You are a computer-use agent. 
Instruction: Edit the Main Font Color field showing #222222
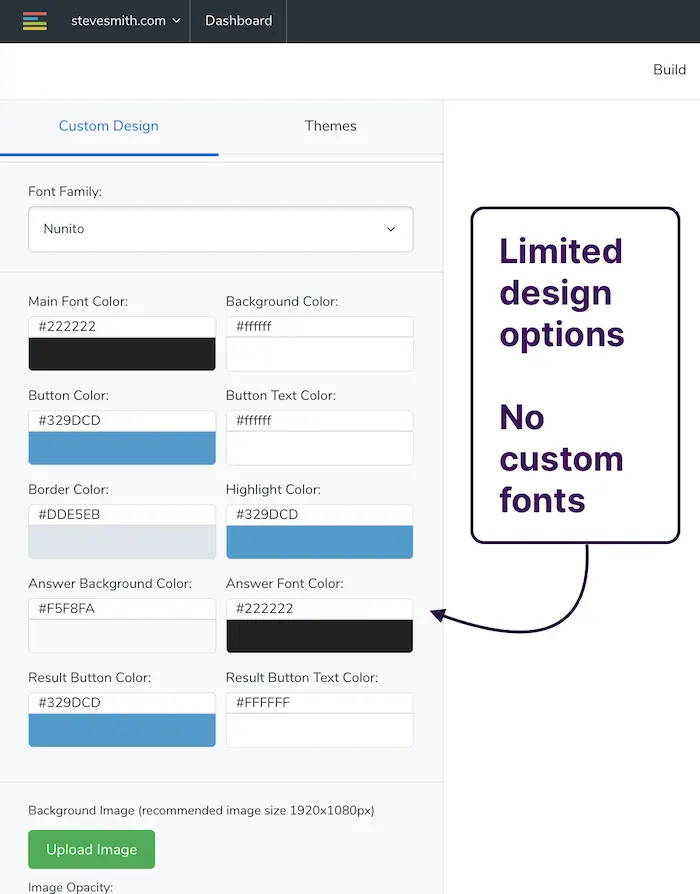[121, 326]
